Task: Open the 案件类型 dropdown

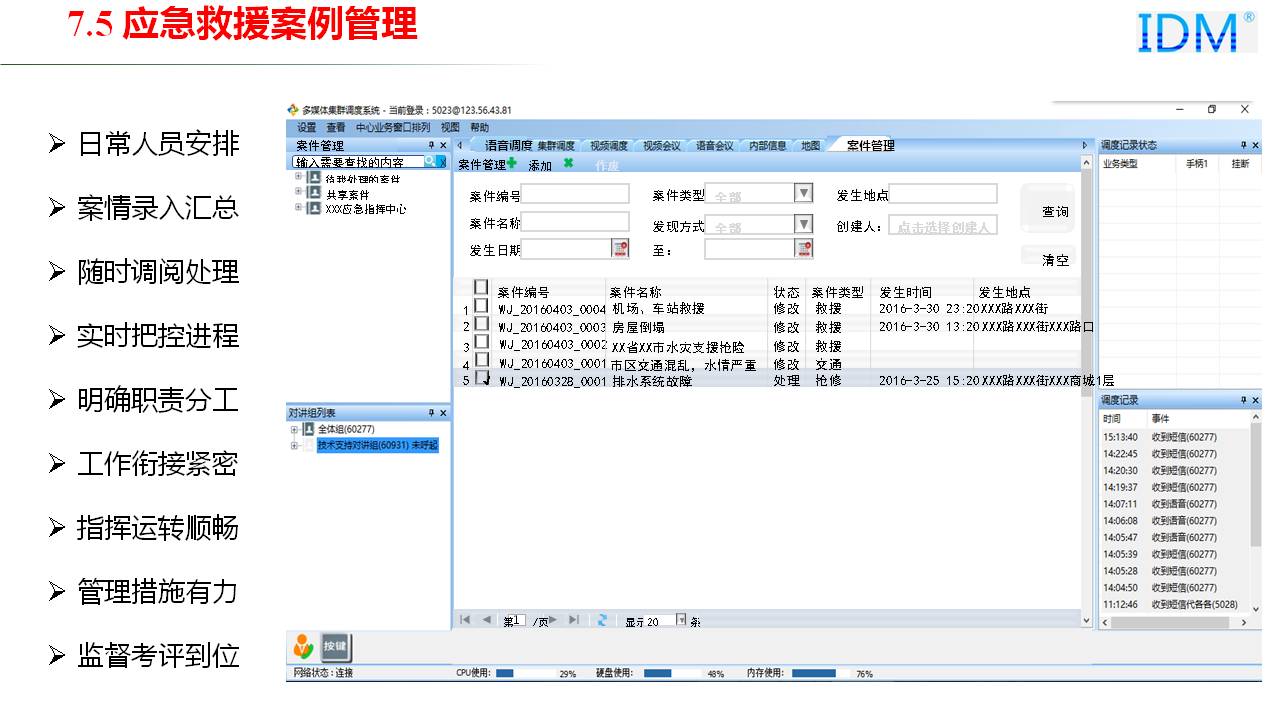Action: coord(804,194)
